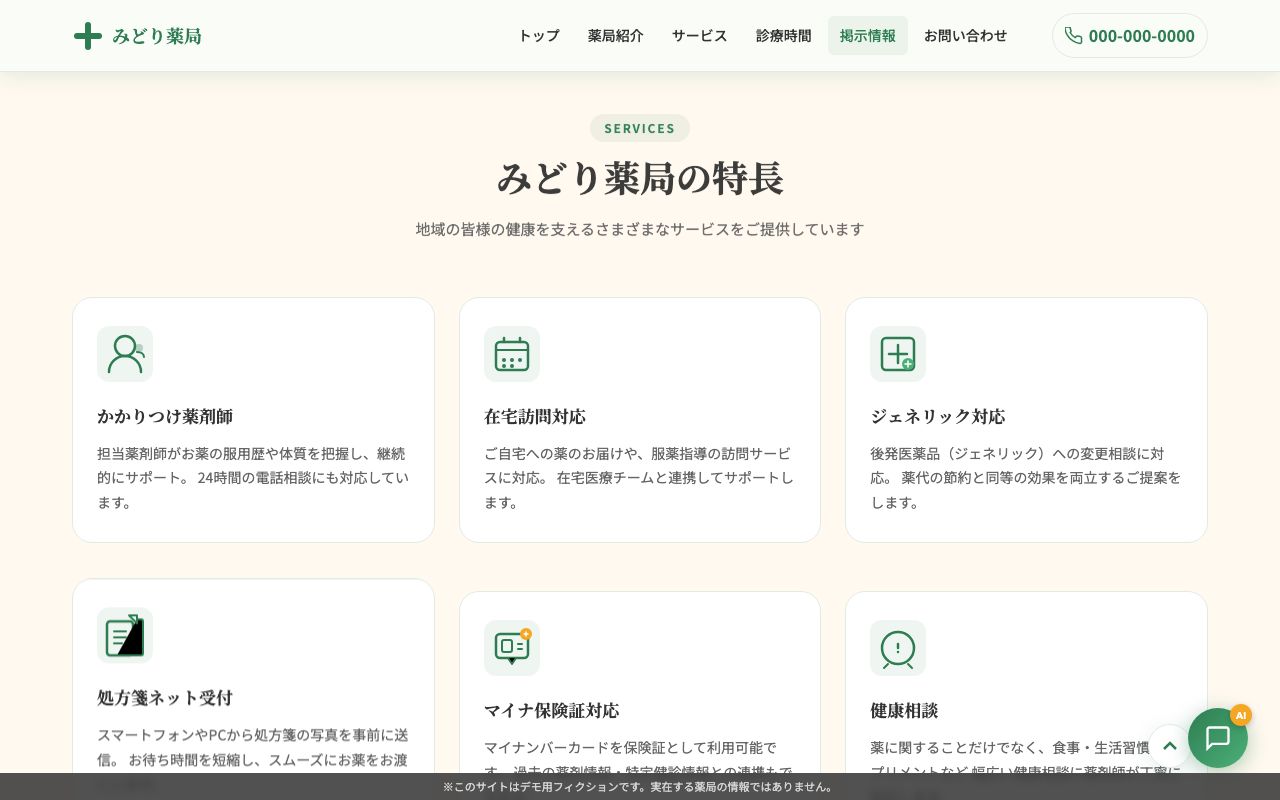Call the 000-000-0000 phone link
This screenshot has width=1280, height=800.
coord(1142,36)
